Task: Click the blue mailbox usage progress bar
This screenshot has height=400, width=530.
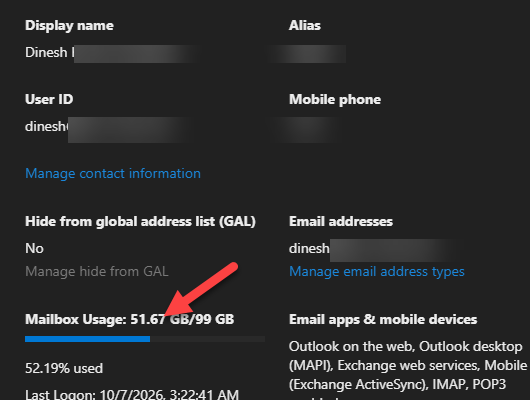Action: pyautogui.click(x=145, y=339)
